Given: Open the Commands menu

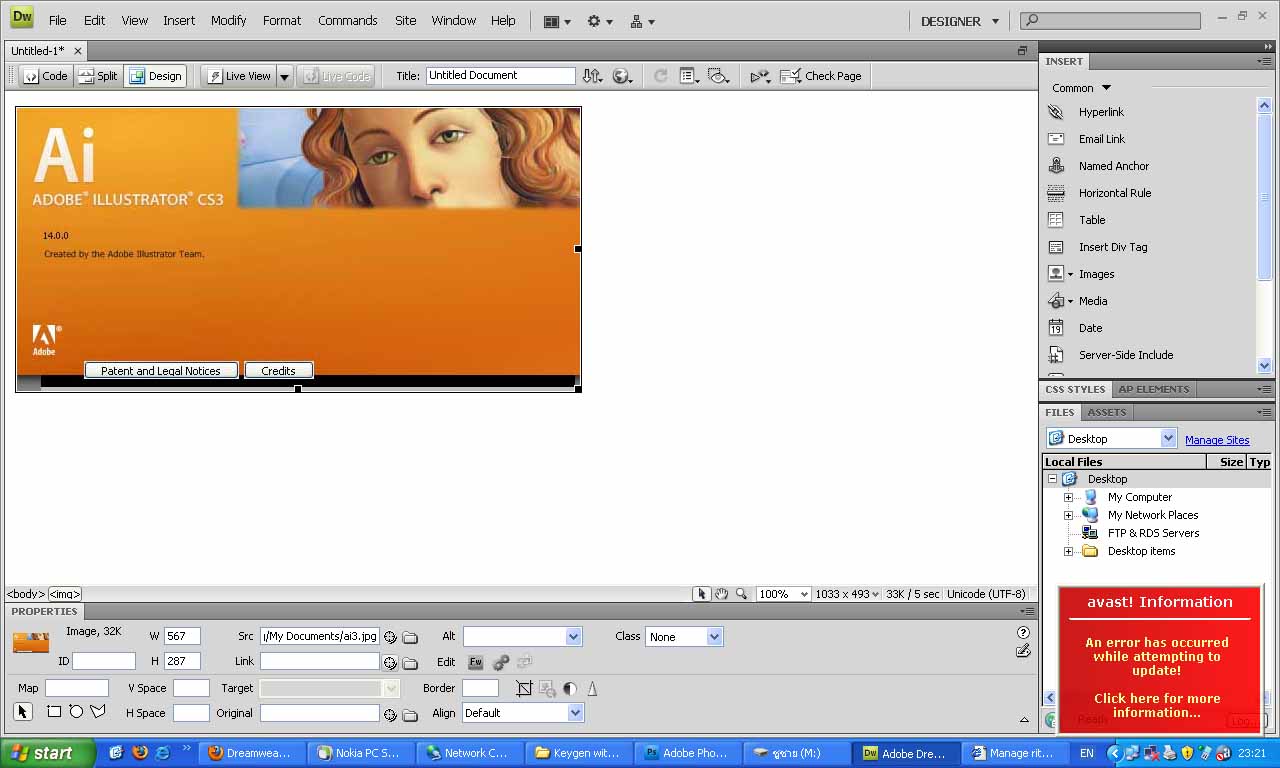Looking at the screenshot, I should [348, 20].
